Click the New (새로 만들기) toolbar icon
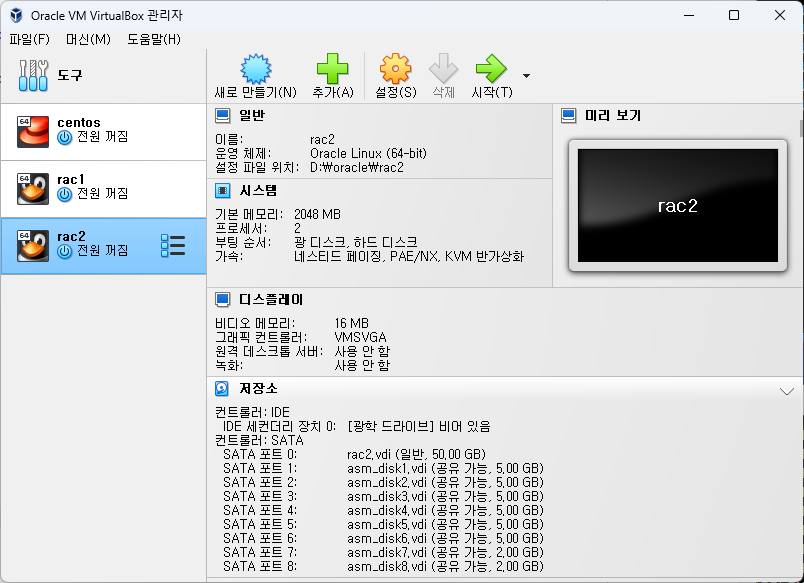 pos(255,69)
